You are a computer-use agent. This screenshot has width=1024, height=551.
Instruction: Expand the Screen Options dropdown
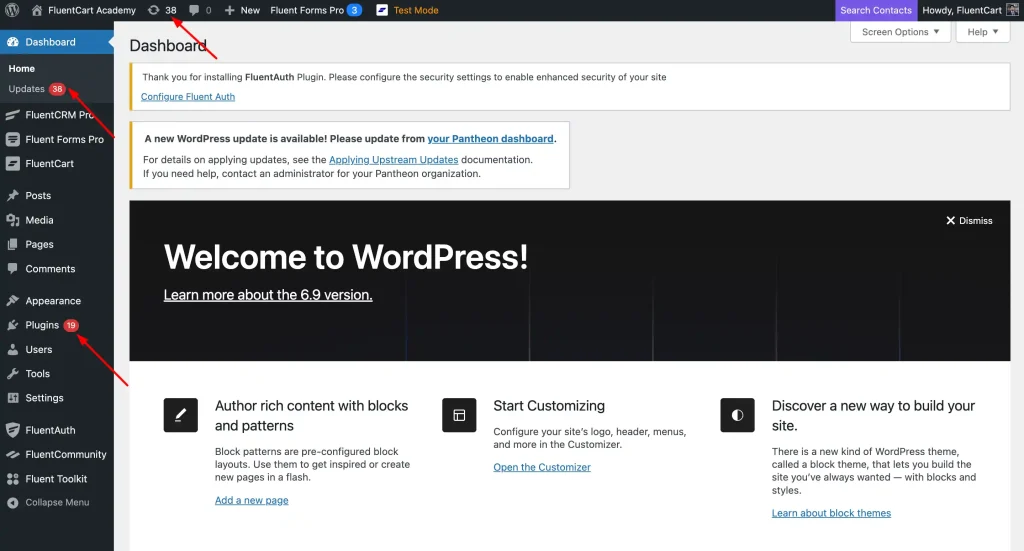pos(900,32)
